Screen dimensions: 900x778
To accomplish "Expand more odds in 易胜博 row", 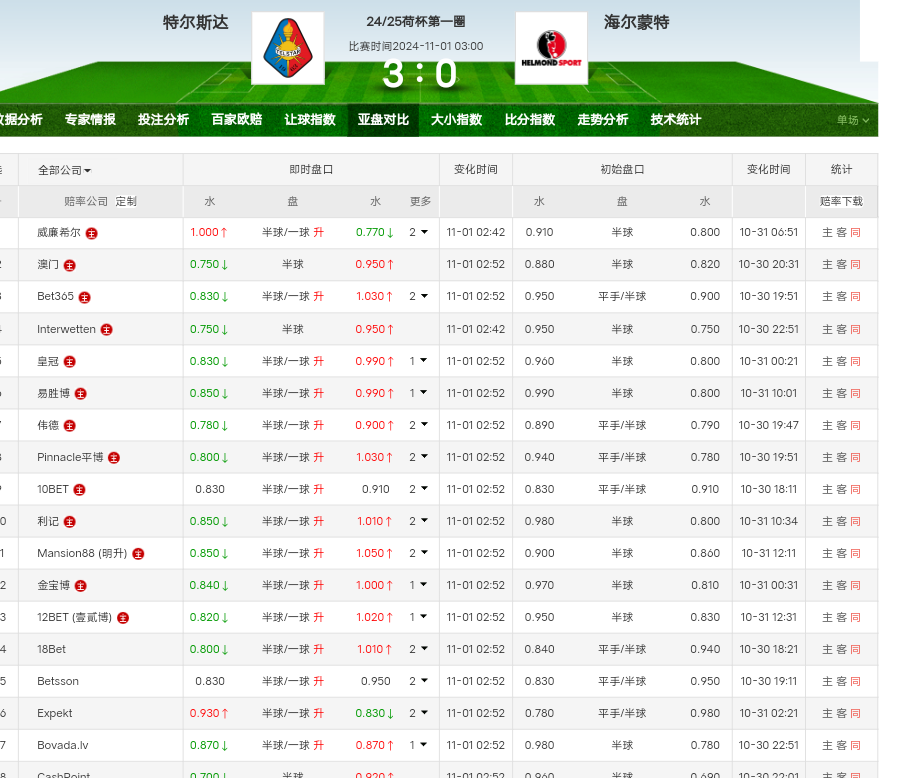I will 418,393.
